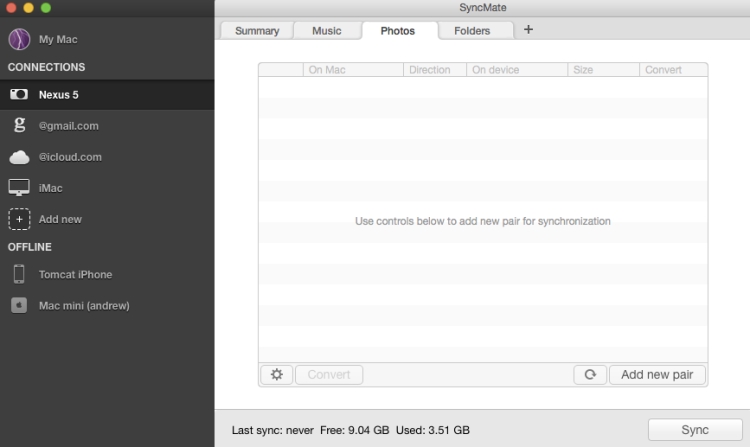Screen dimensions: 750x447
Task: Switch to the Music tab
Action: point(327,31)
